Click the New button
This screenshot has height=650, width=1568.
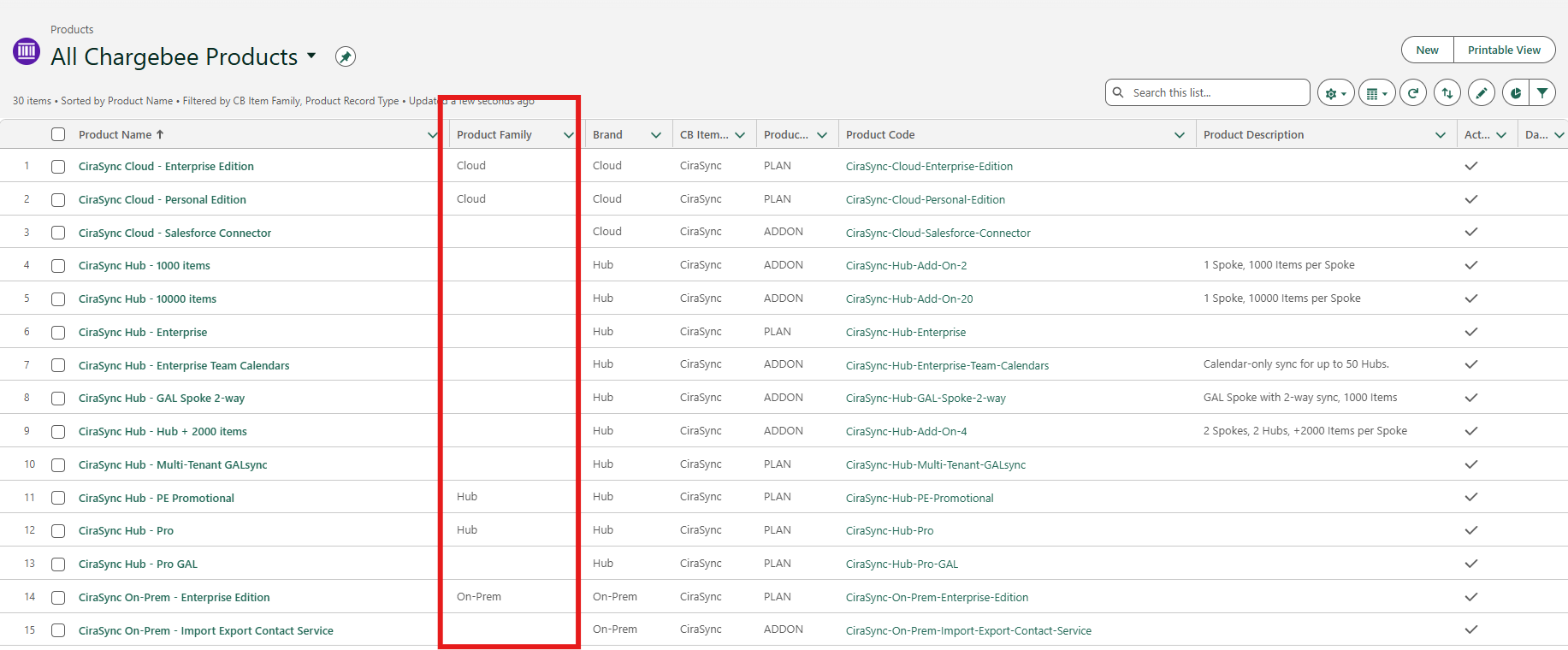(x=1427, y=50)
